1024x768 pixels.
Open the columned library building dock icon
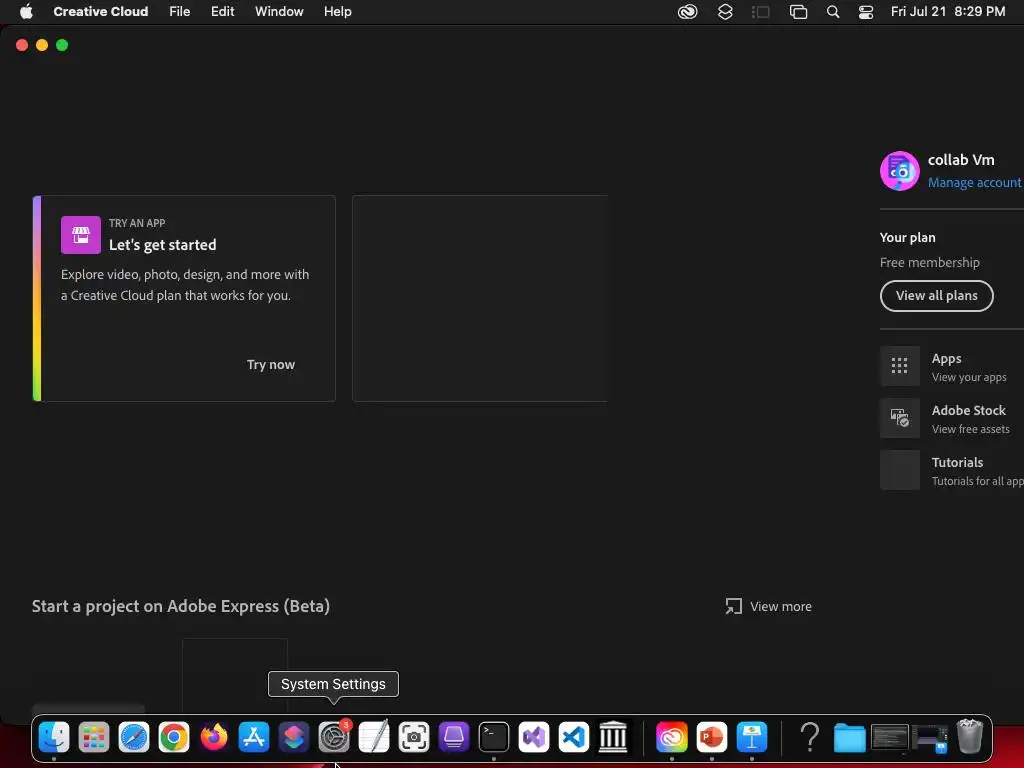click(x=613, y=737)
